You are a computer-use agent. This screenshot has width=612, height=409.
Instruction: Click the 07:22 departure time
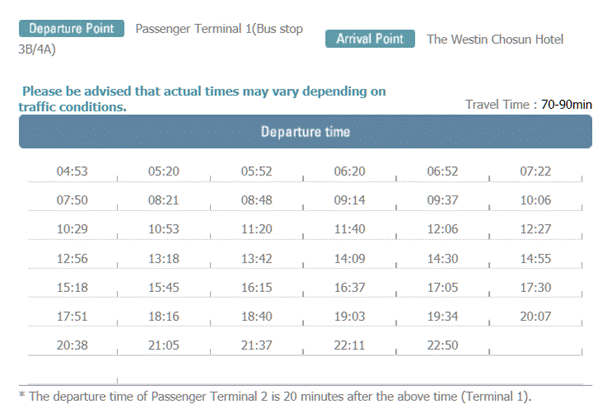tap(536, 171)
